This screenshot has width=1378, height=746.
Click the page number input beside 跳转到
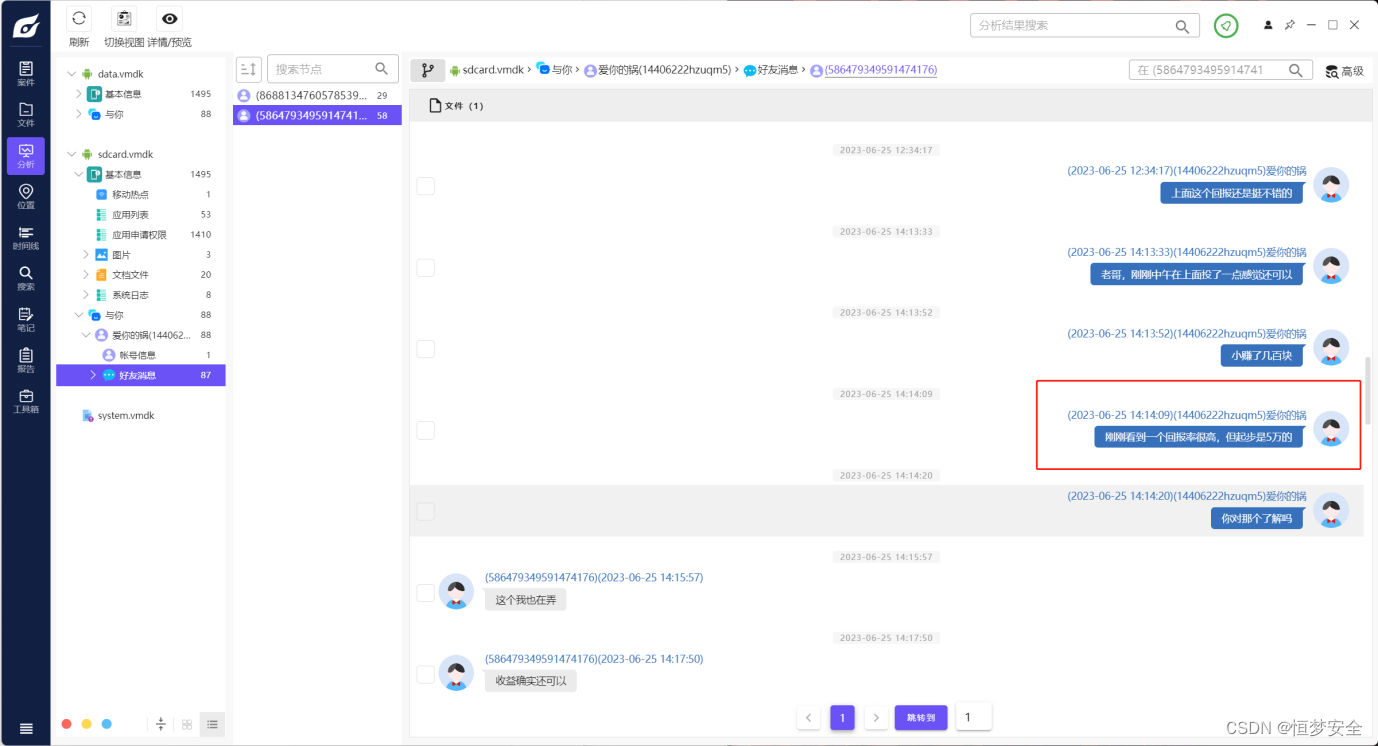pos(974,717)
